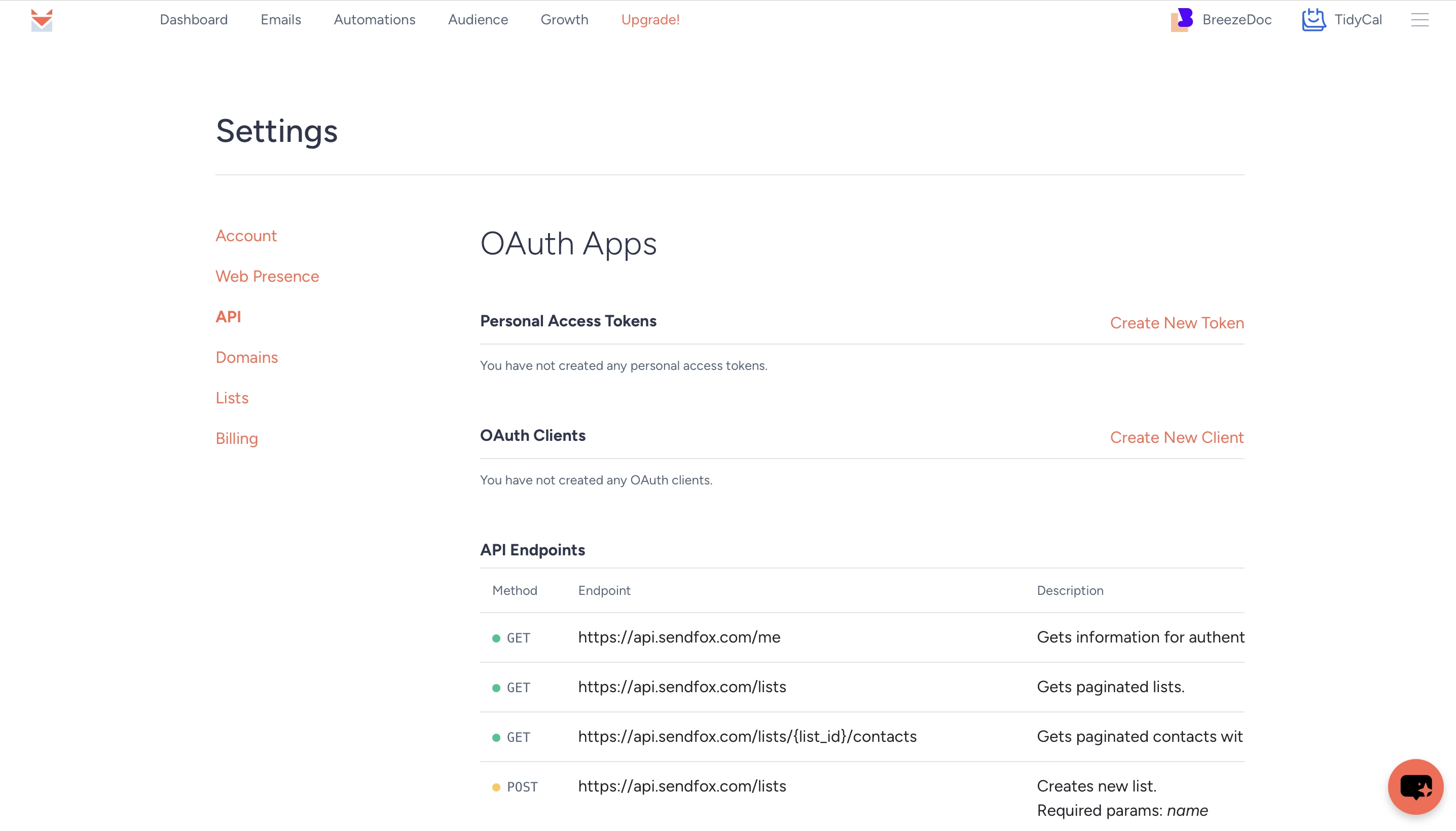The width and height of the screenshot is (1456, 831).
Task: Click the SendFox fox logo
Action: pyautogui.click(x=42, y=20)
